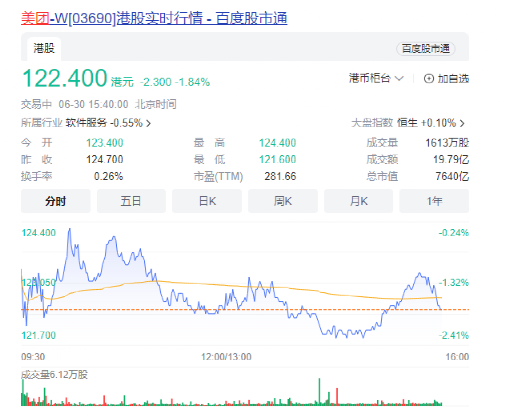Click the 09:30 time axis label

pyautogui.click(x=33, y=357)
